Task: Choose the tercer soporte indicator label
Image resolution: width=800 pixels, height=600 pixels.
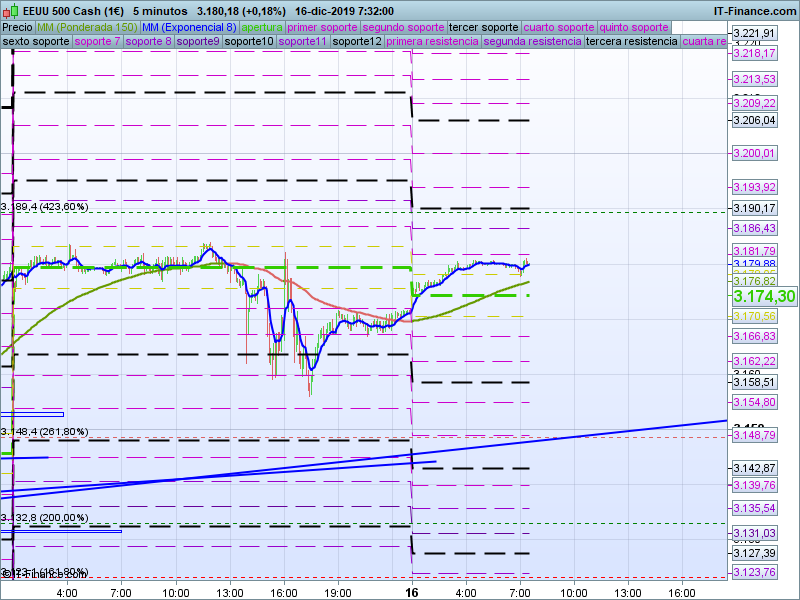Action: pos(483,27)
